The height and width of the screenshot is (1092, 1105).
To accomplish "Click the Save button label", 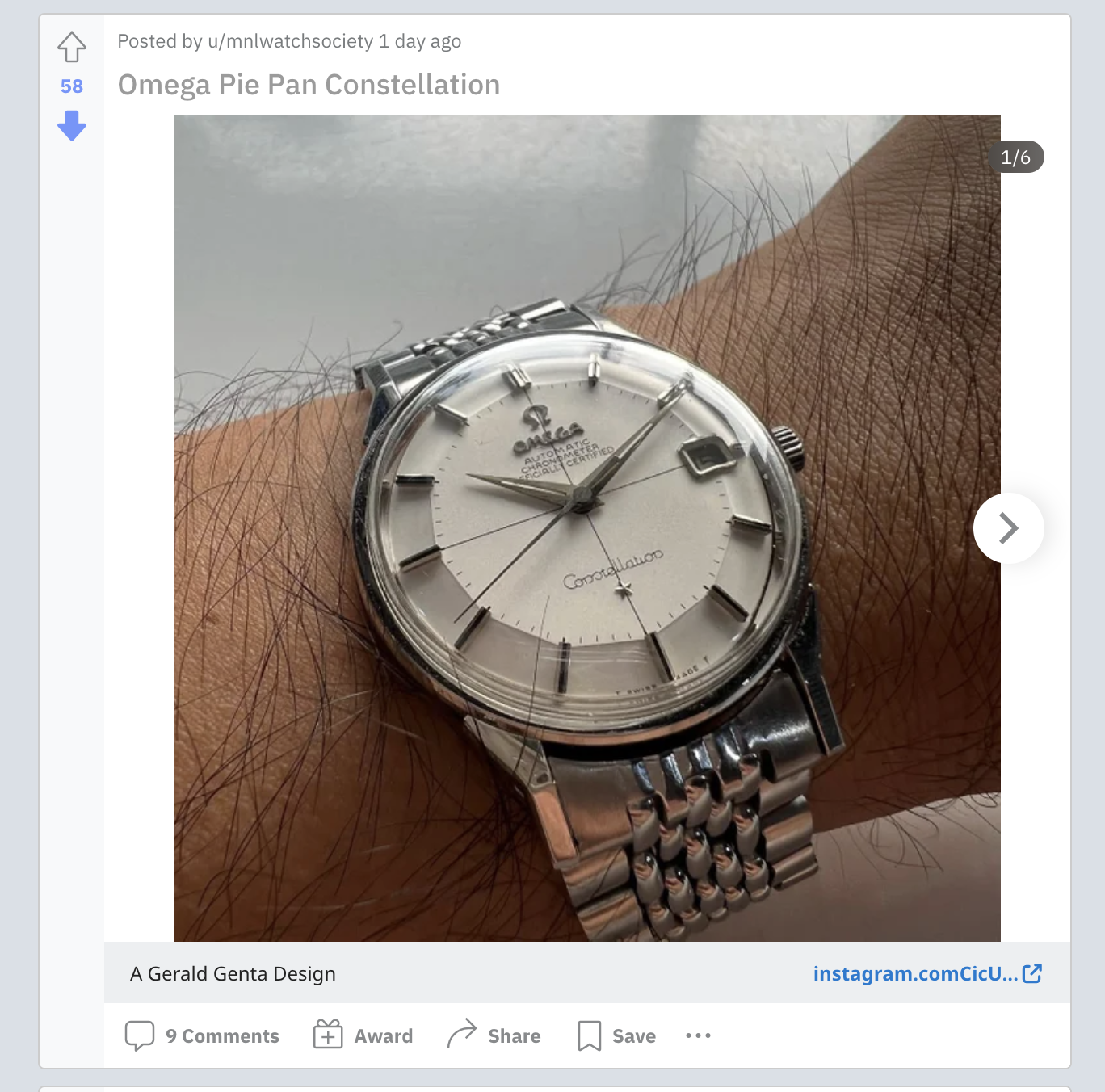I will point(634,1036).
